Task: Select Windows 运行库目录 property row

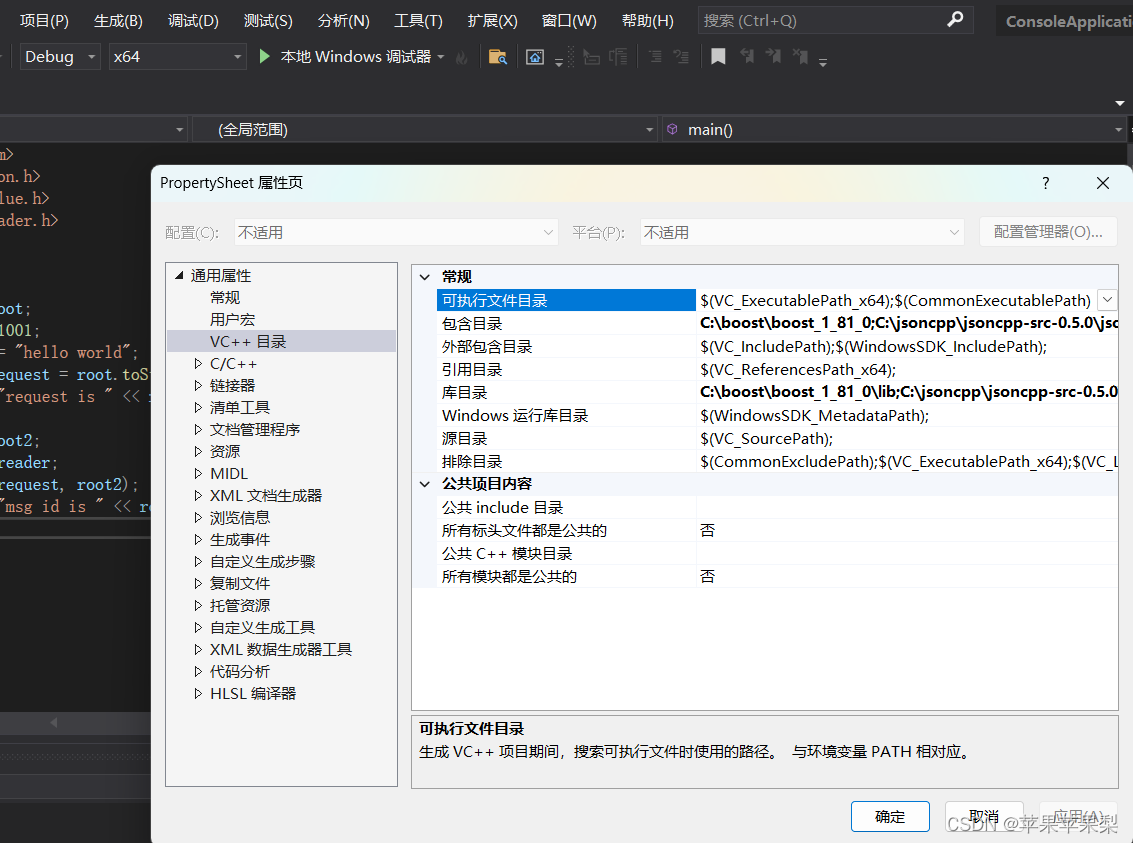Action: click(x=777, y=415)
